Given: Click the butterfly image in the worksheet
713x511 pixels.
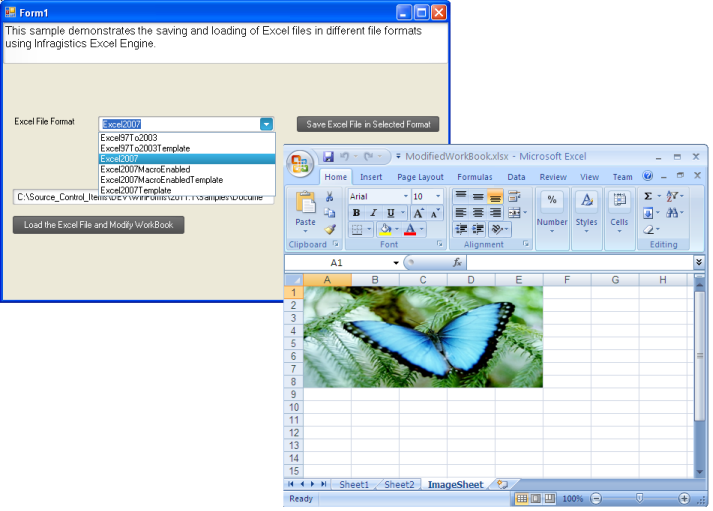Looking at the screenshot, I should (x=423, y=337).
